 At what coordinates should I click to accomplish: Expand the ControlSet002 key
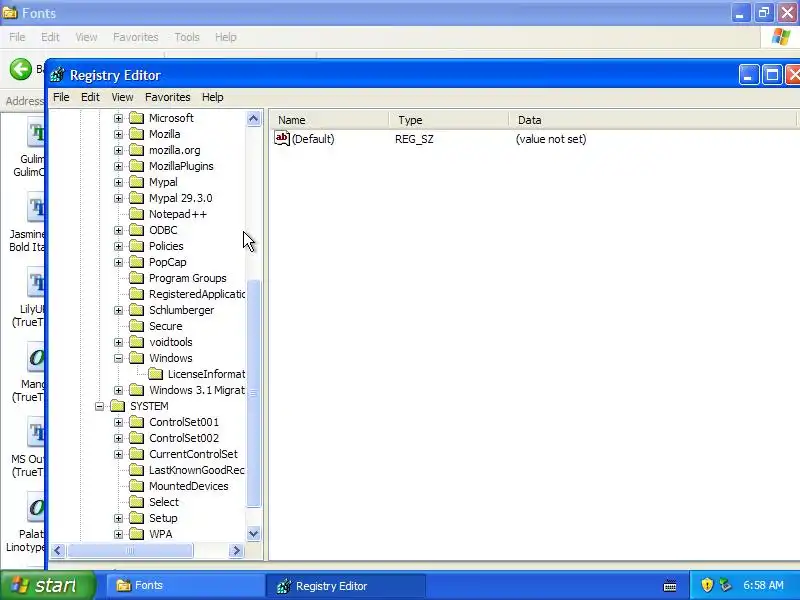click(x=118, y=438)
